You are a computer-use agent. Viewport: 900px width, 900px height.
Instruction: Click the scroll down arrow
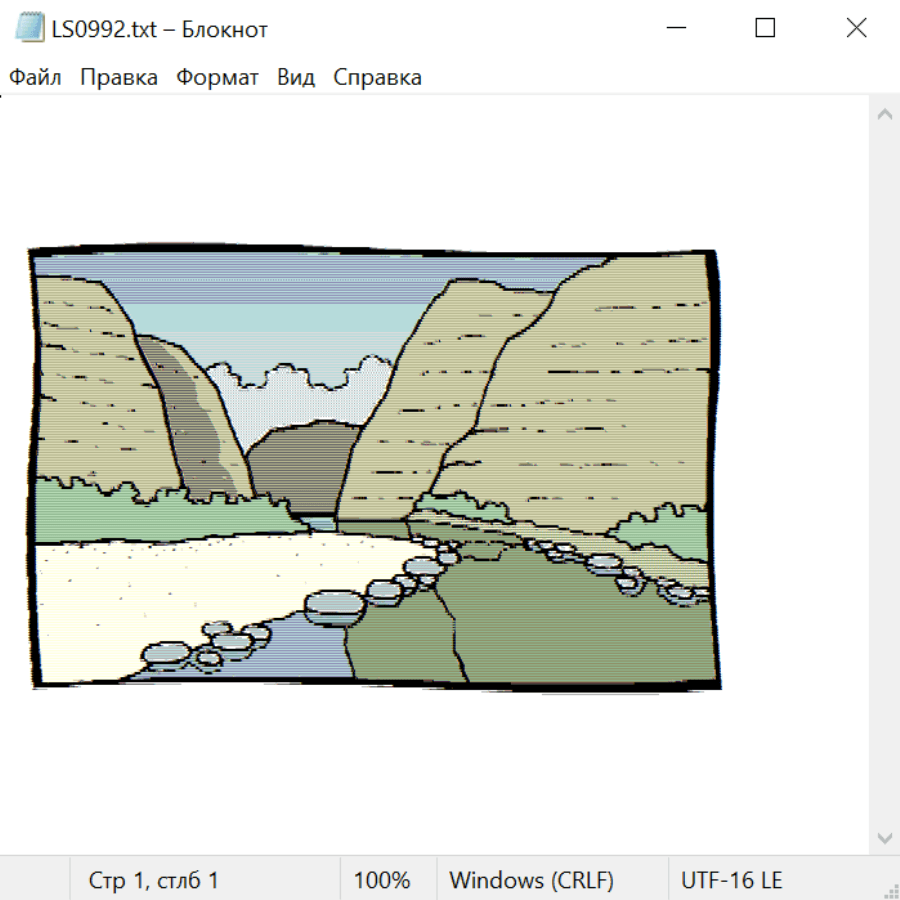[x=885, y=838]
